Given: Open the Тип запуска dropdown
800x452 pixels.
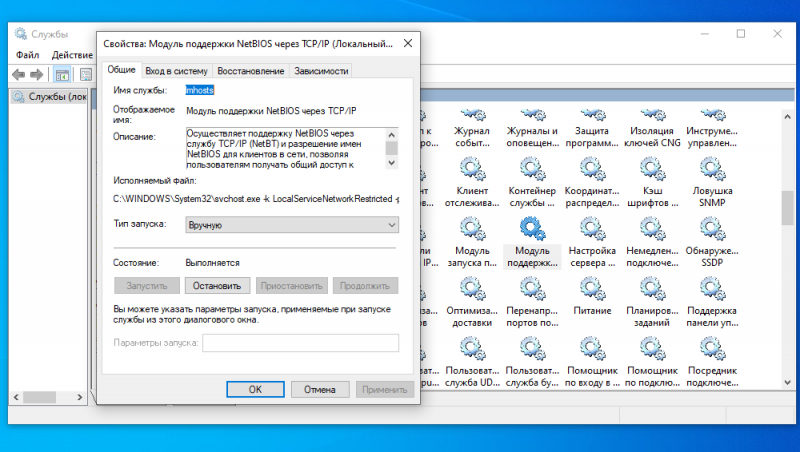Looking at the screenshot, I should pyautogui.click(x=292, y=225).
